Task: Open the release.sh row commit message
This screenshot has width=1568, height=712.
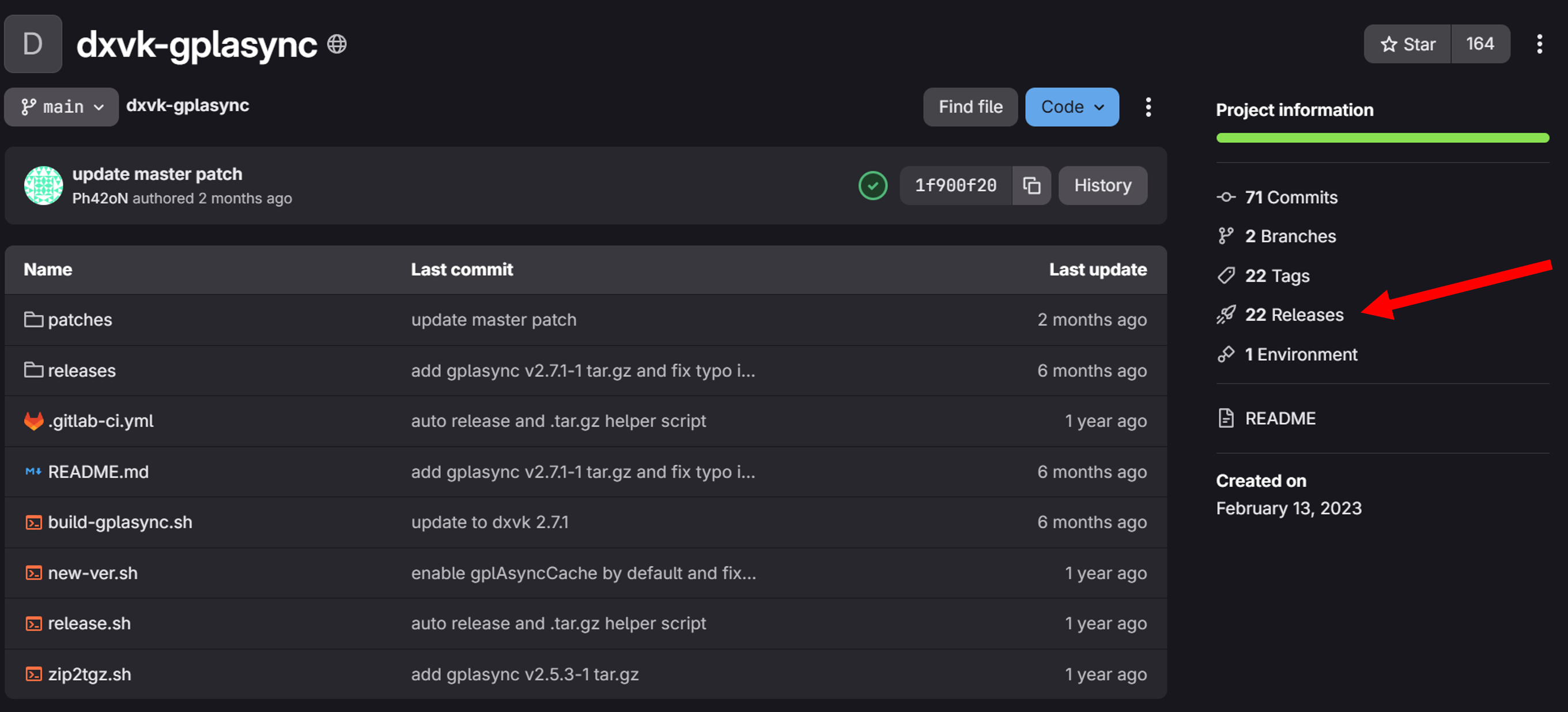Action: [558, 624]
